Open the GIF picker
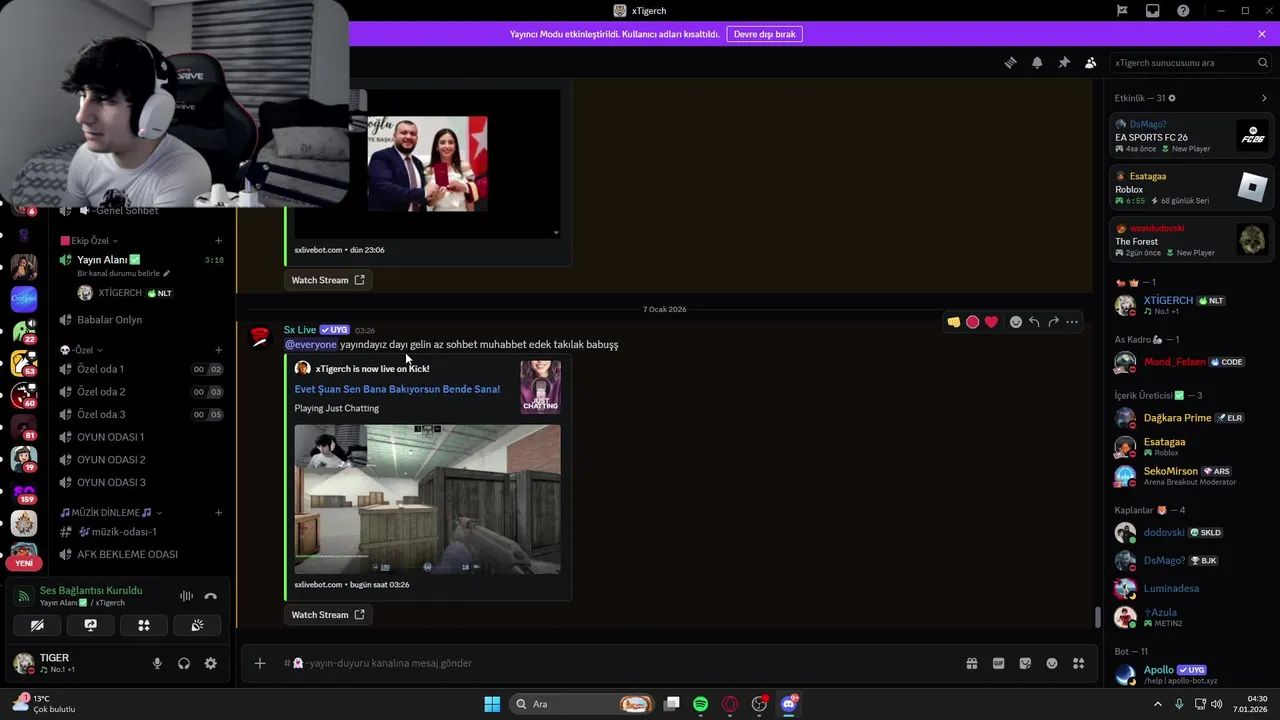The width and height of the screenshot is (1280, 720). 998,663
